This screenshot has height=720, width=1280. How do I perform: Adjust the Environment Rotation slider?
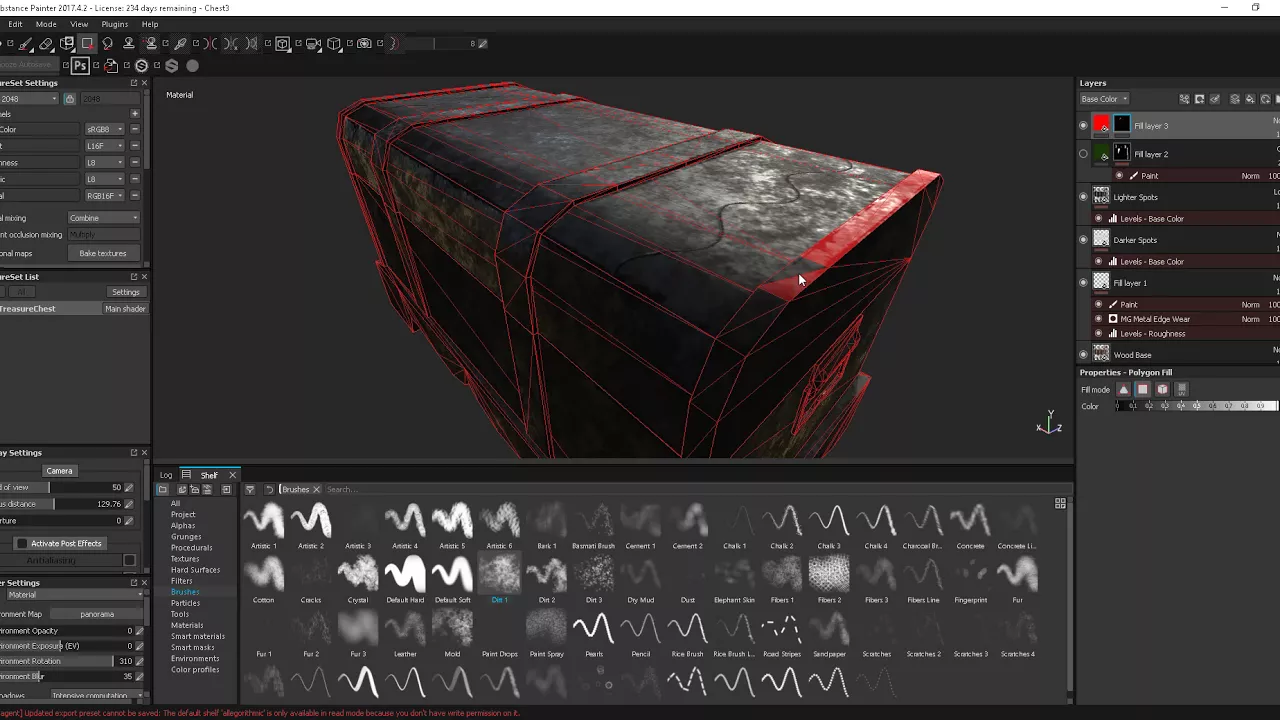click(65, 661)
